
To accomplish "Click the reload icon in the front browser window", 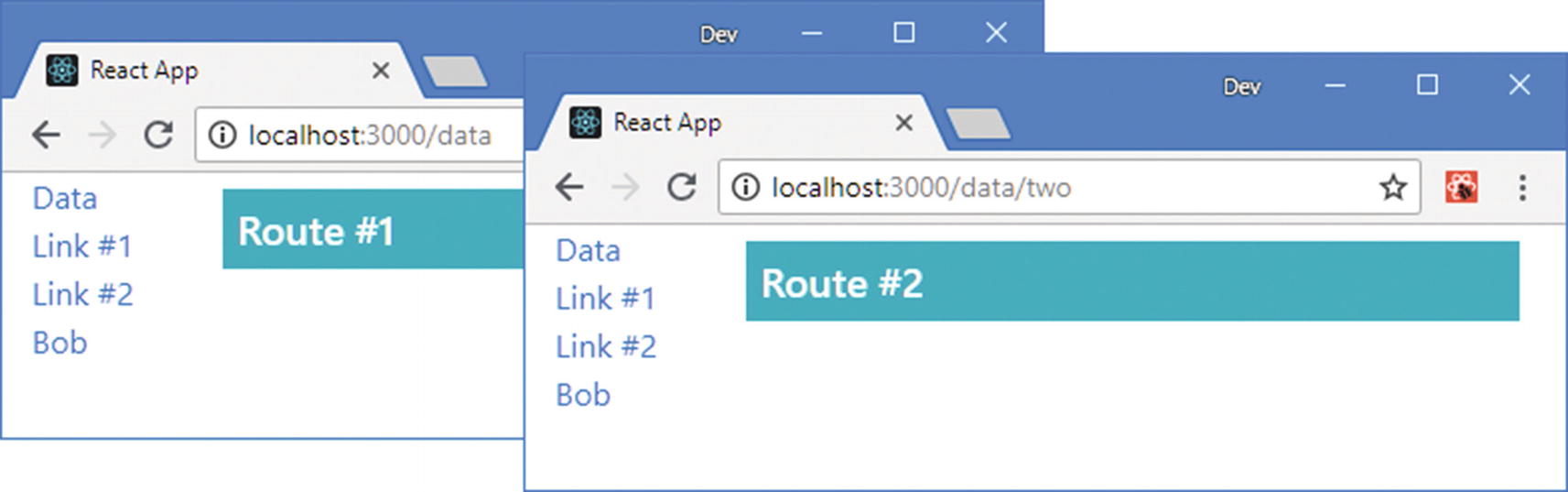I will coord(681,188).
